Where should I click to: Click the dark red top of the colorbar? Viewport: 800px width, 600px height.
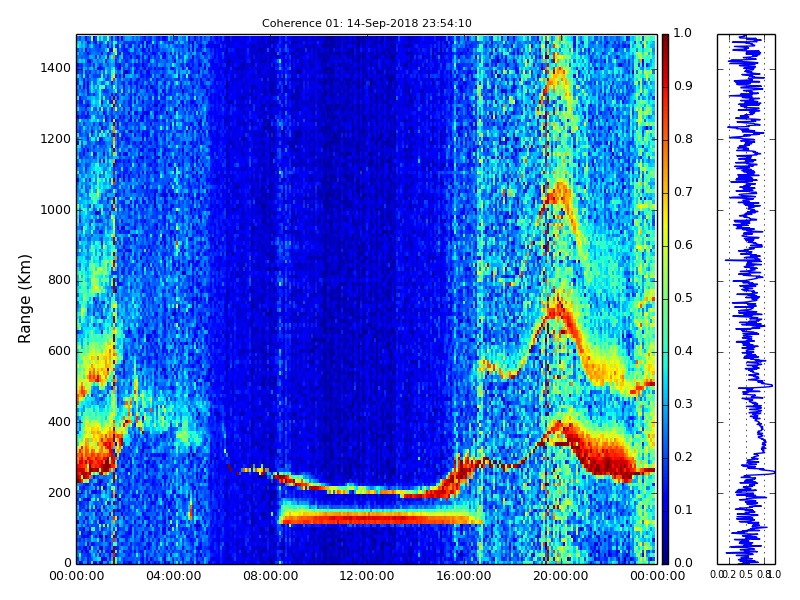[x=665, y=43]
